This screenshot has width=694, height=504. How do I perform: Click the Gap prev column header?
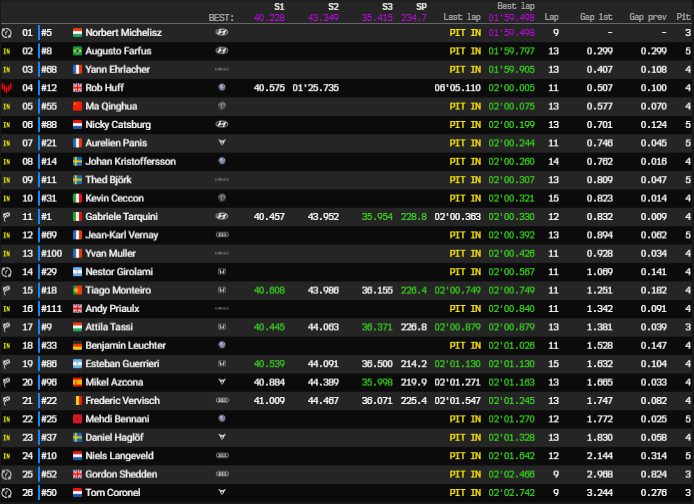point(648,17)
